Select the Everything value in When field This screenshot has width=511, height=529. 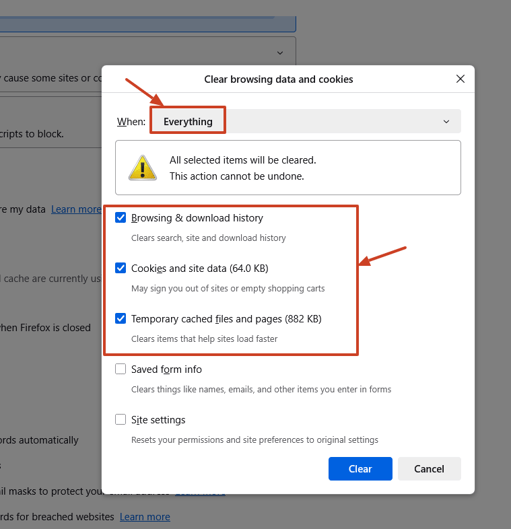pos(188,121)
